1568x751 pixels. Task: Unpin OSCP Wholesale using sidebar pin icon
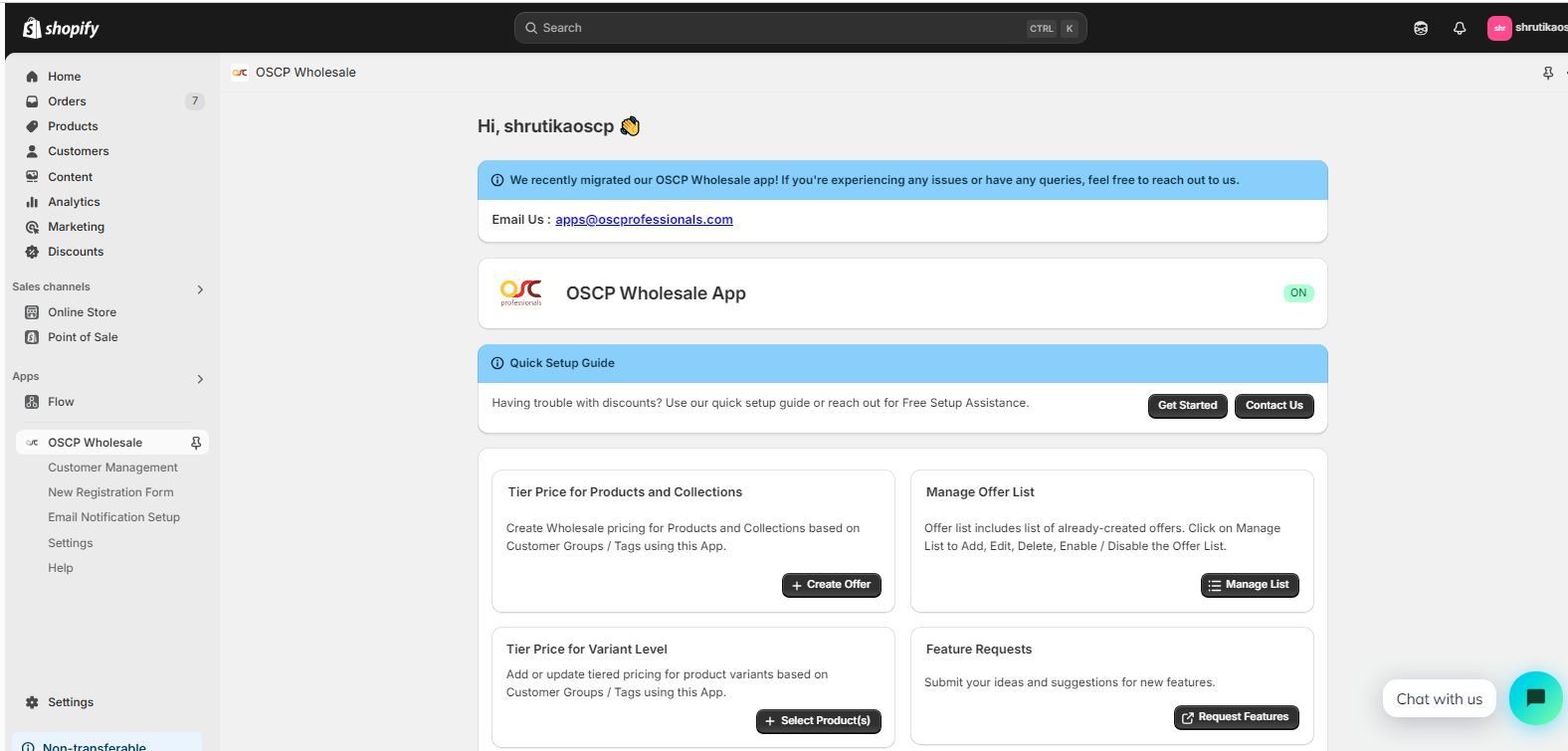pos(196,443)
